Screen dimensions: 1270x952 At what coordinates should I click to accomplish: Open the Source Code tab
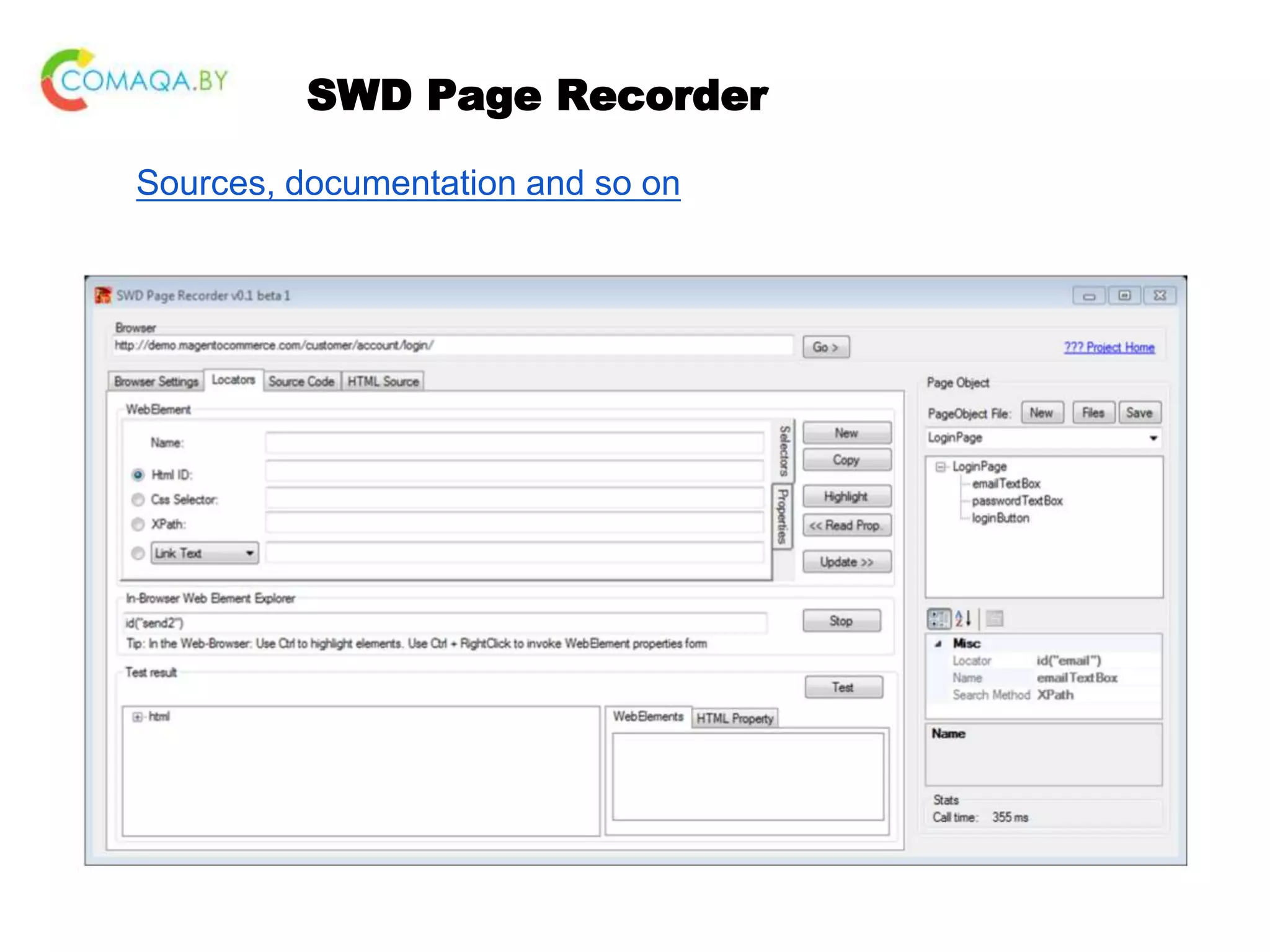301,381
